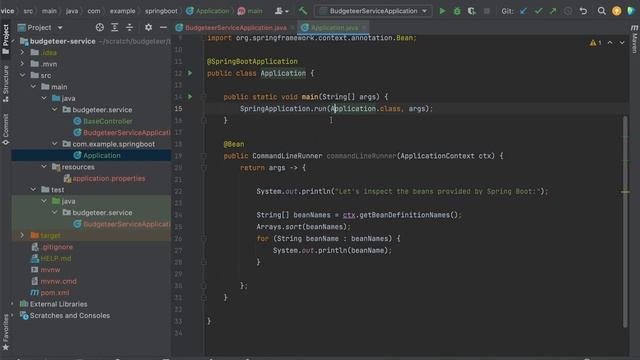Run with coverage from the toolbar

tap(472, 11)
